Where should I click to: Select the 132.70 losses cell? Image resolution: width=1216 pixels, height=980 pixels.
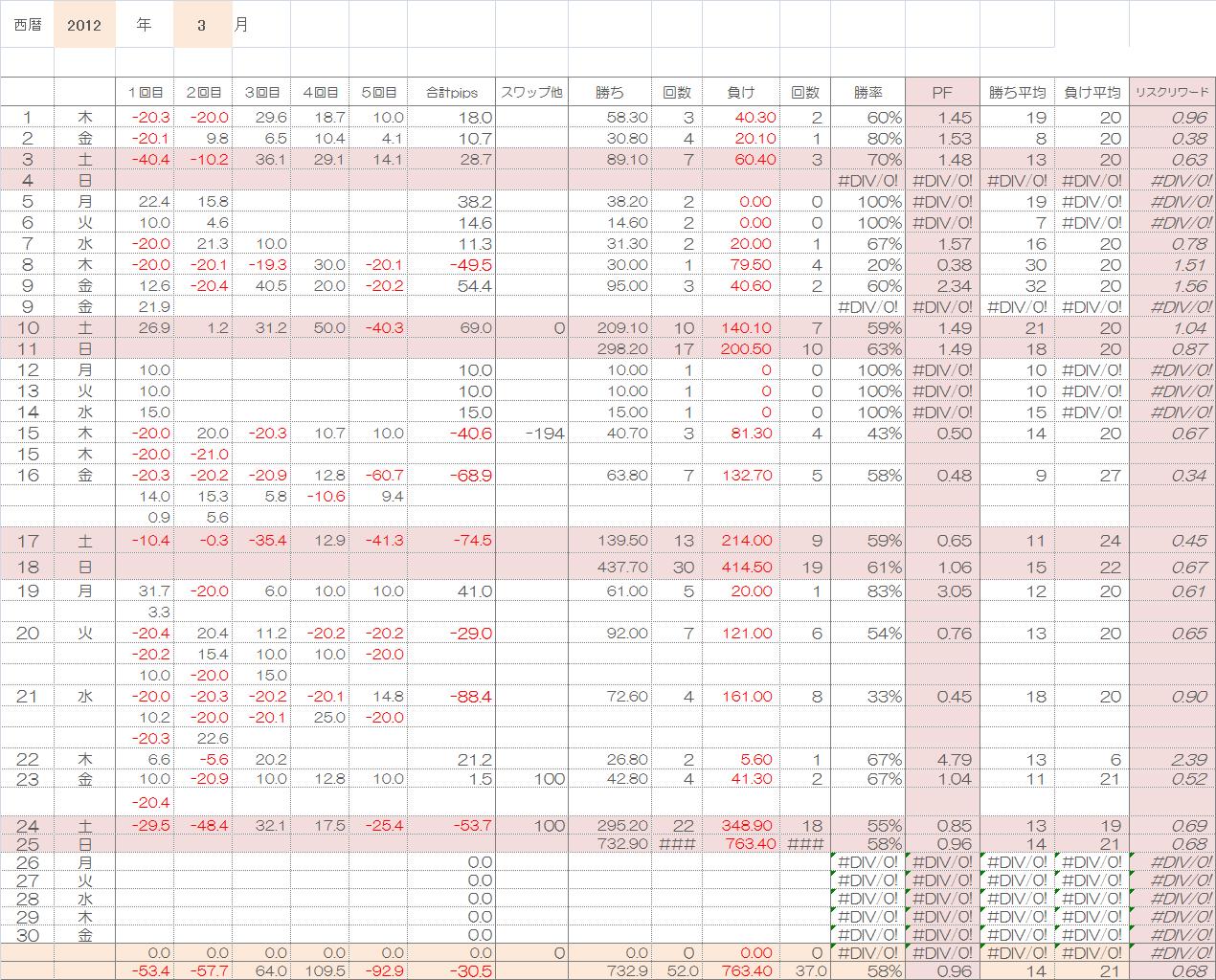tap(740, 475)
